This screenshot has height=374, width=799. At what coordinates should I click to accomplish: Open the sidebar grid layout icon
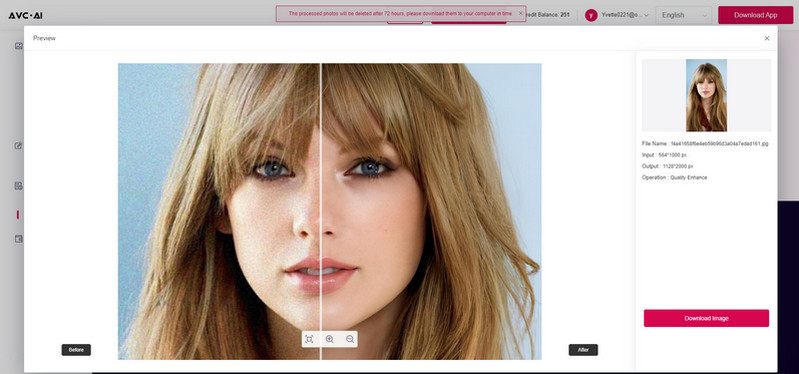click(x=19, y=186)
